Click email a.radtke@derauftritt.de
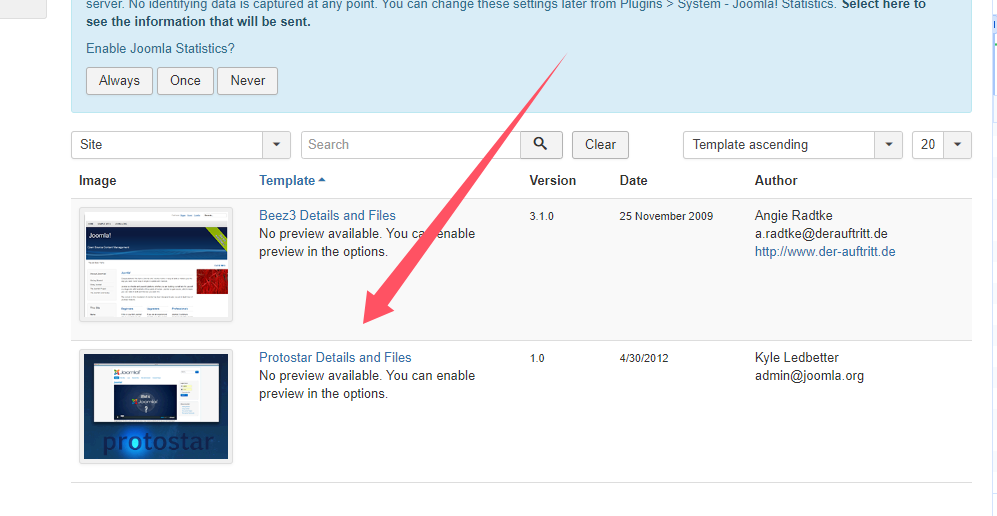This screenshot has height=516, width=997. point(821,233)
